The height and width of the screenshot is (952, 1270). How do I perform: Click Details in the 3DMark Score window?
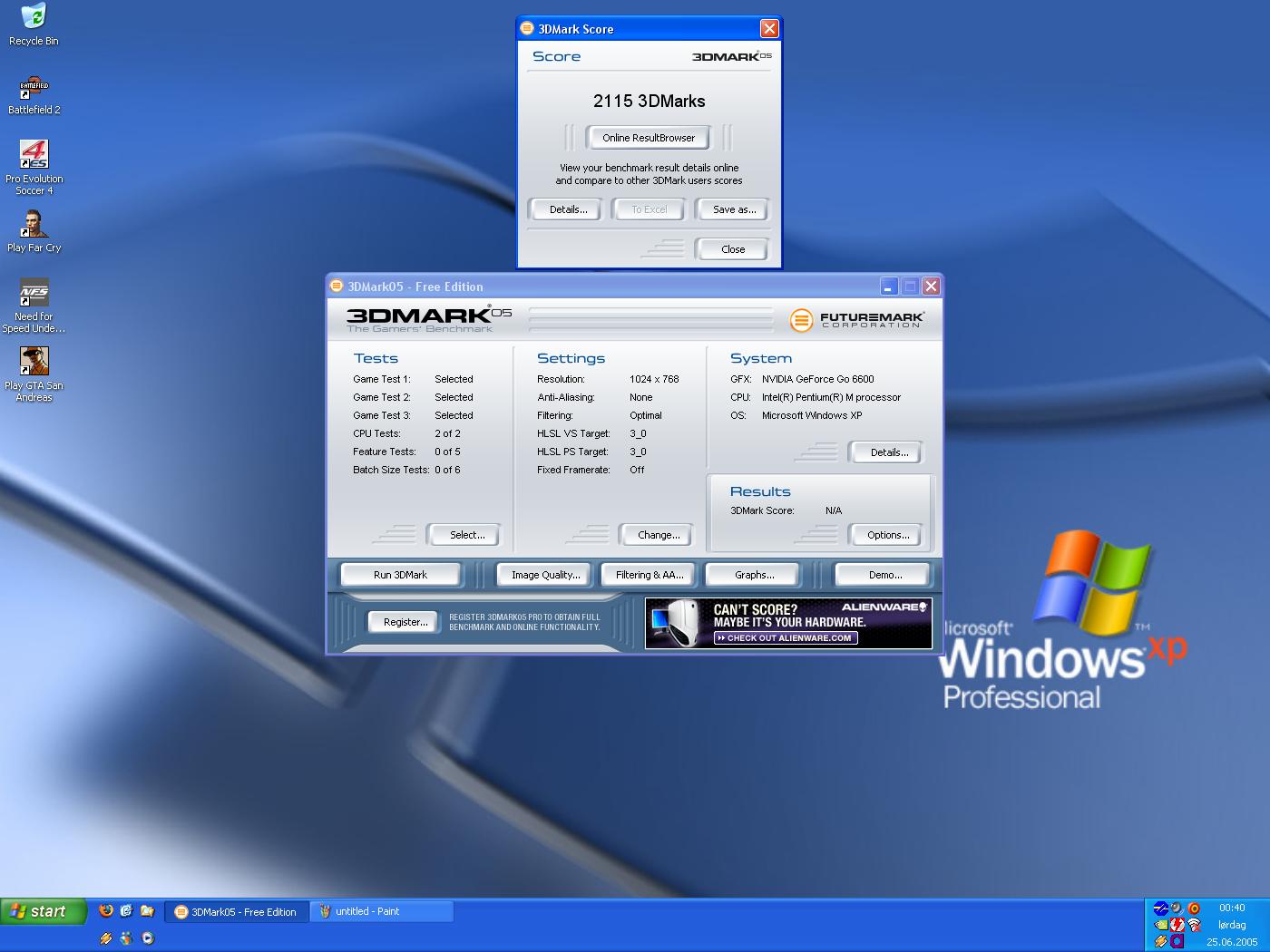tap(568, 209)
